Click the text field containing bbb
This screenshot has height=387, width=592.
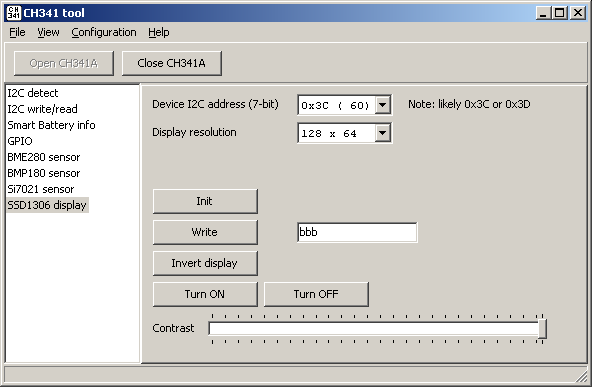click(x=357, y=232)
